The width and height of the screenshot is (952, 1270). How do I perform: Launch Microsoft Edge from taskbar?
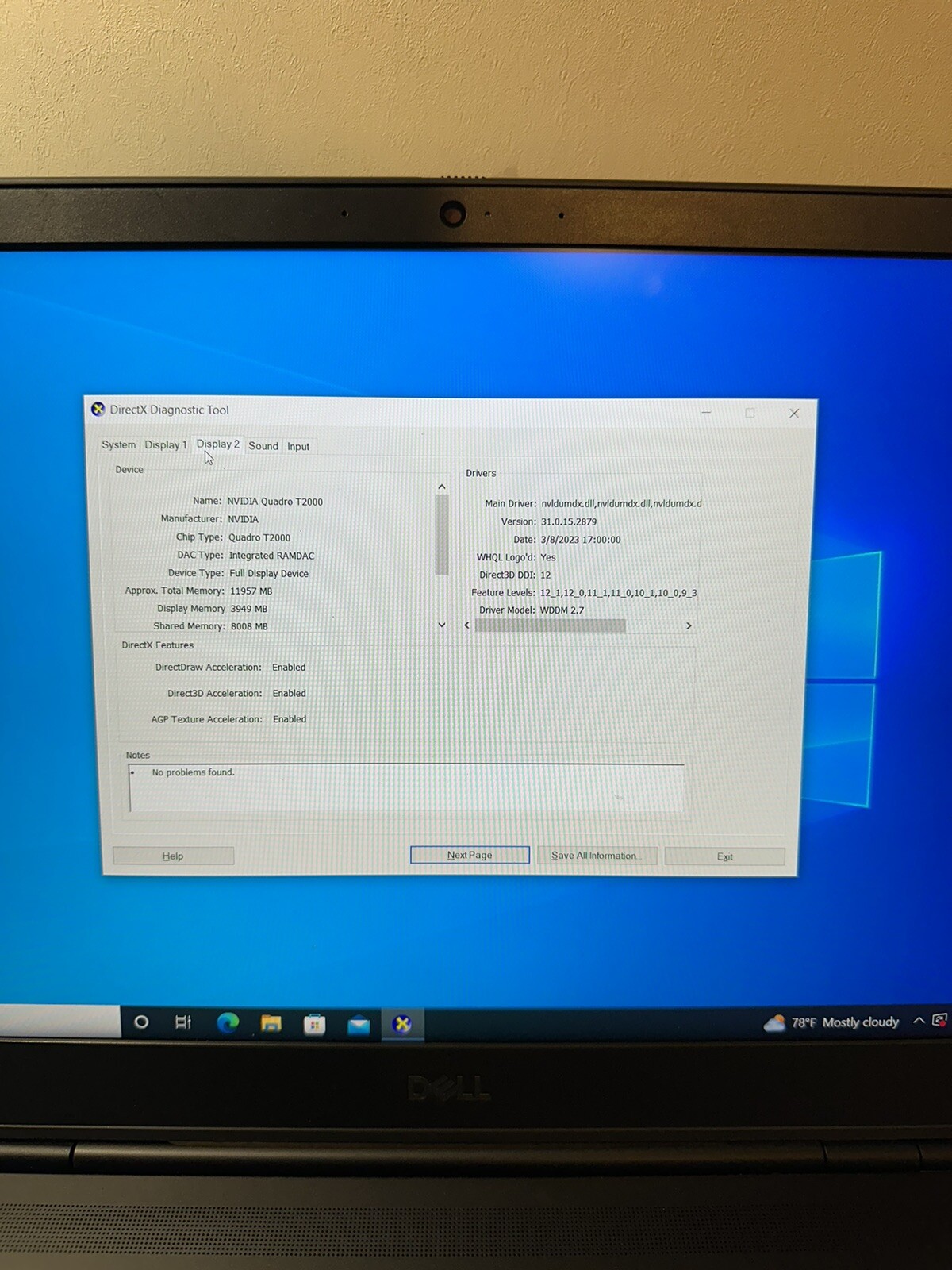(228, 1023)
